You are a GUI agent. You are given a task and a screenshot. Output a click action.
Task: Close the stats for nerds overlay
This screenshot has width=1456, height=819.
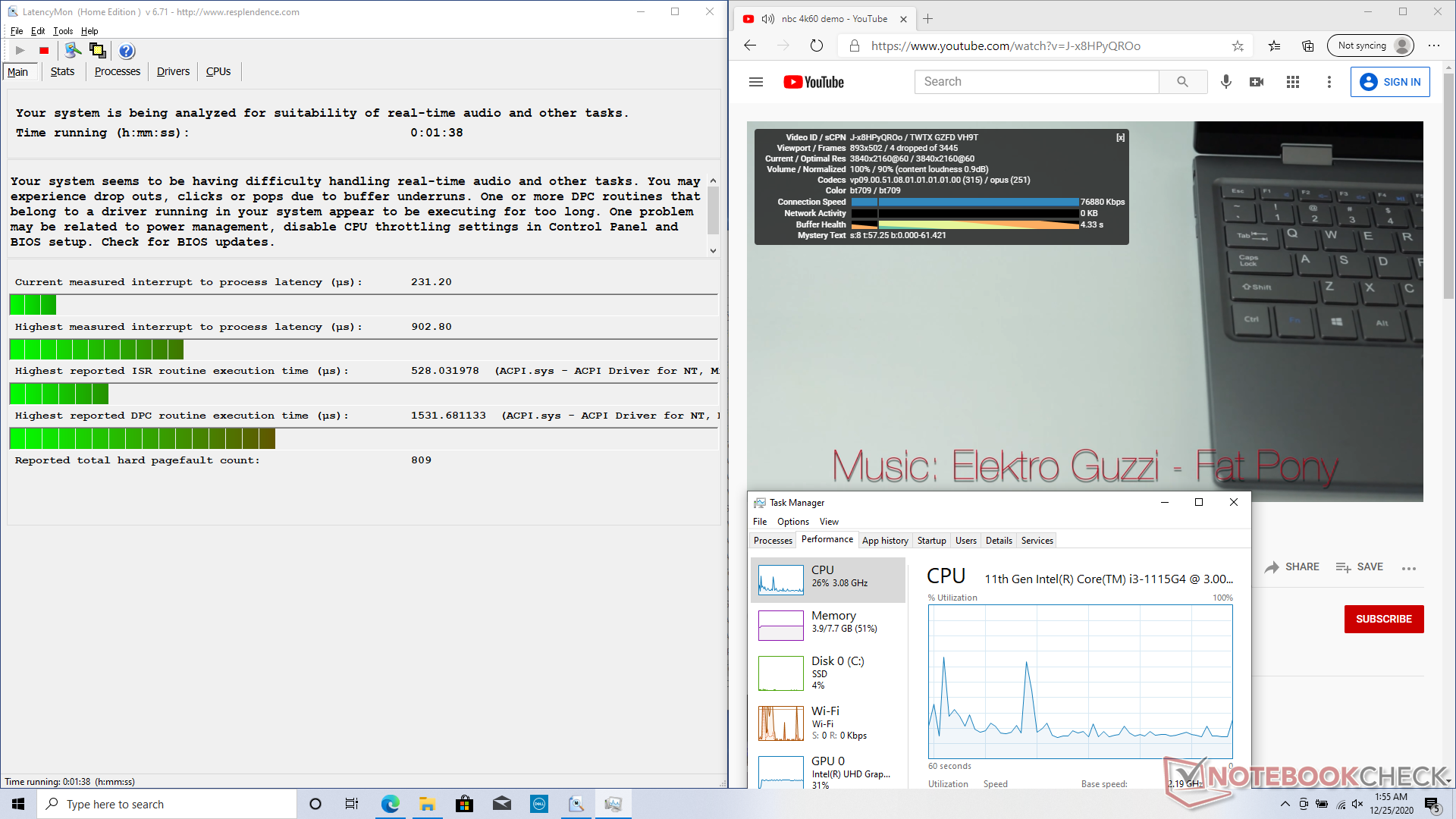click(x=1120, y=137)
